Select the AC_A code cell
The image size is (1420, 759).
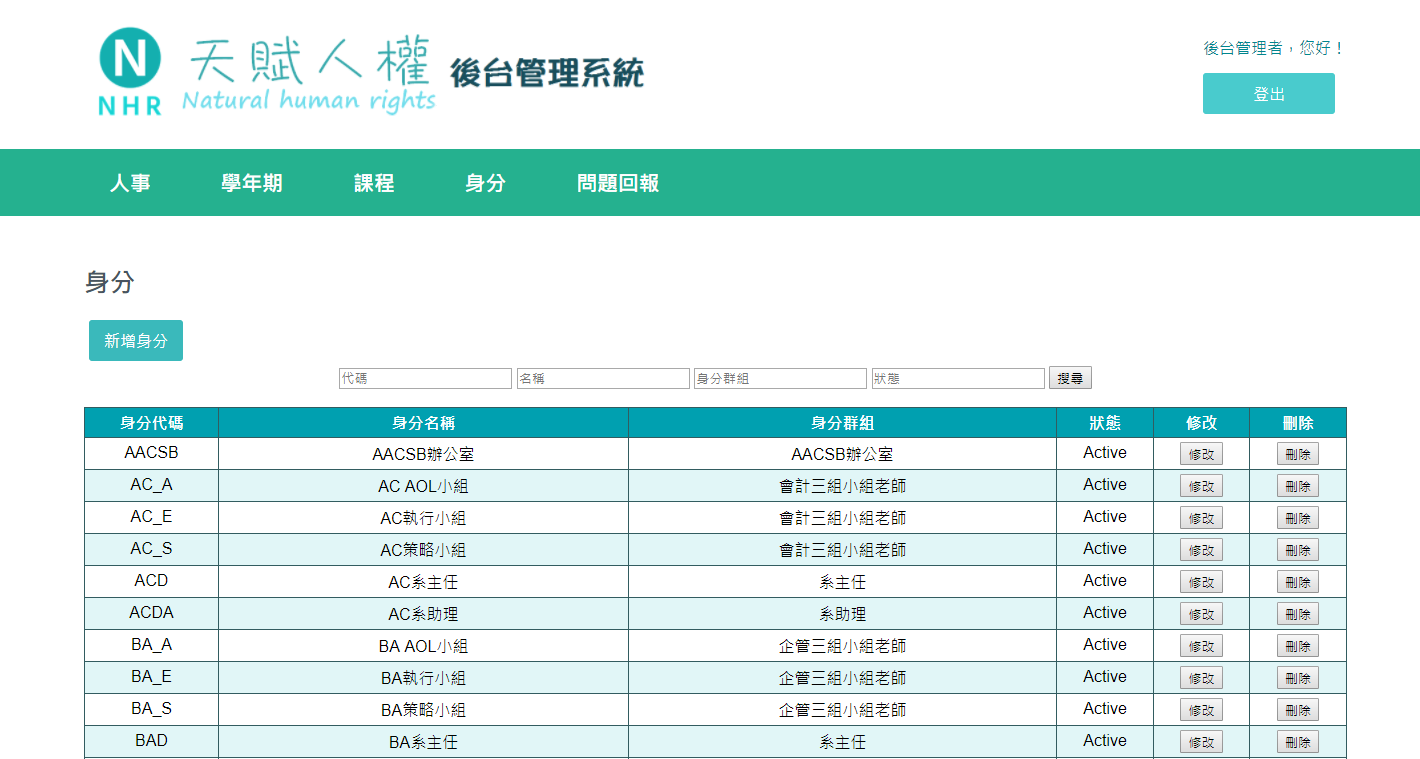coord(151,485)
